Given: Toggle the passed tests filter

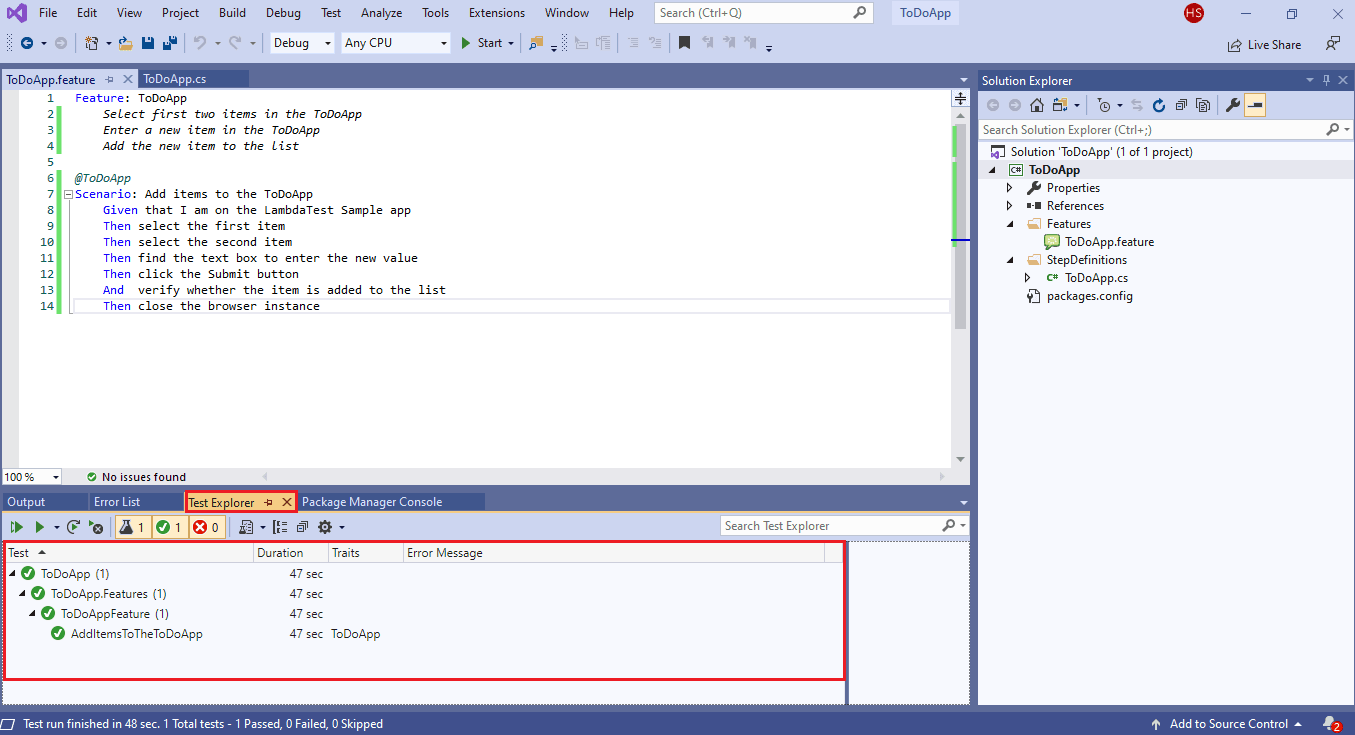Looking at the screenshot, I should pyautogui.click(x=168, y=527).
